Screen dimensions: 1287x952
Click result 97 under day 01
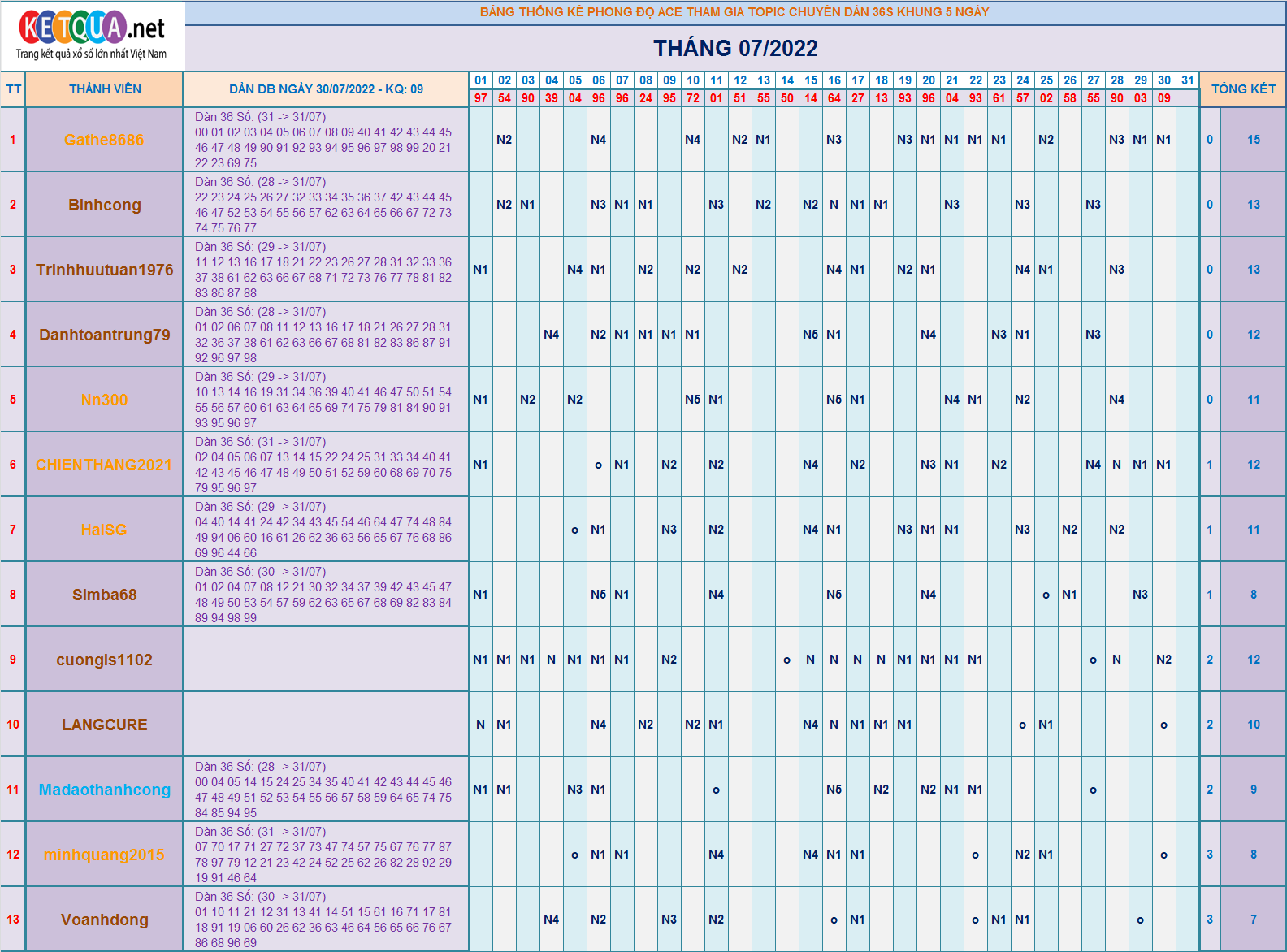point(481,98)
